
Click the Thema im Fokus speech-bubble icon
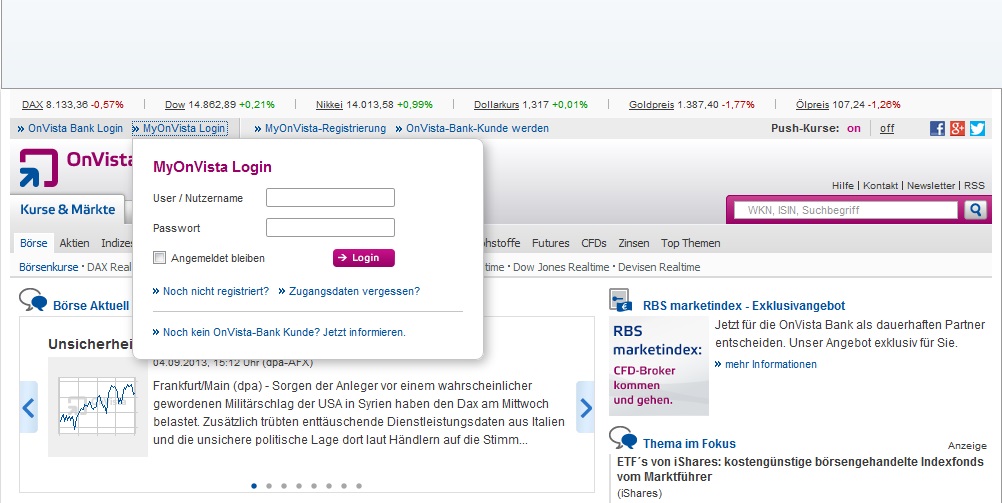click(622, 438)
